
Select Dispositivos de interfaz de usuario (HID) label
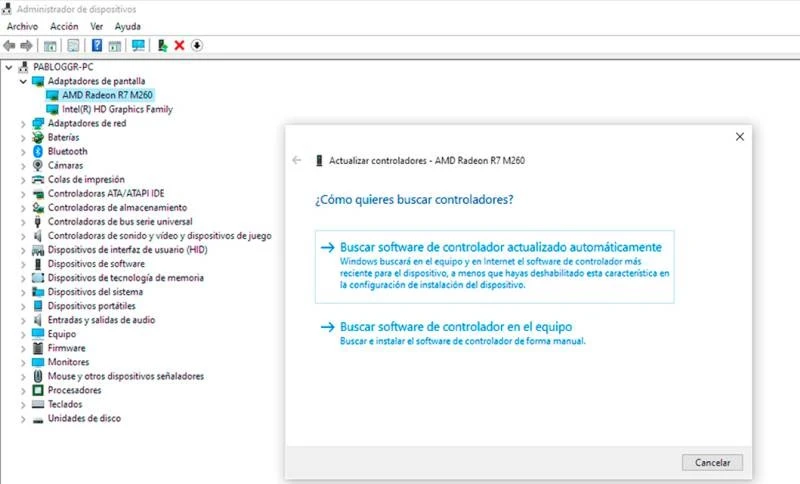pyautogui.click(x=128, y=250)
